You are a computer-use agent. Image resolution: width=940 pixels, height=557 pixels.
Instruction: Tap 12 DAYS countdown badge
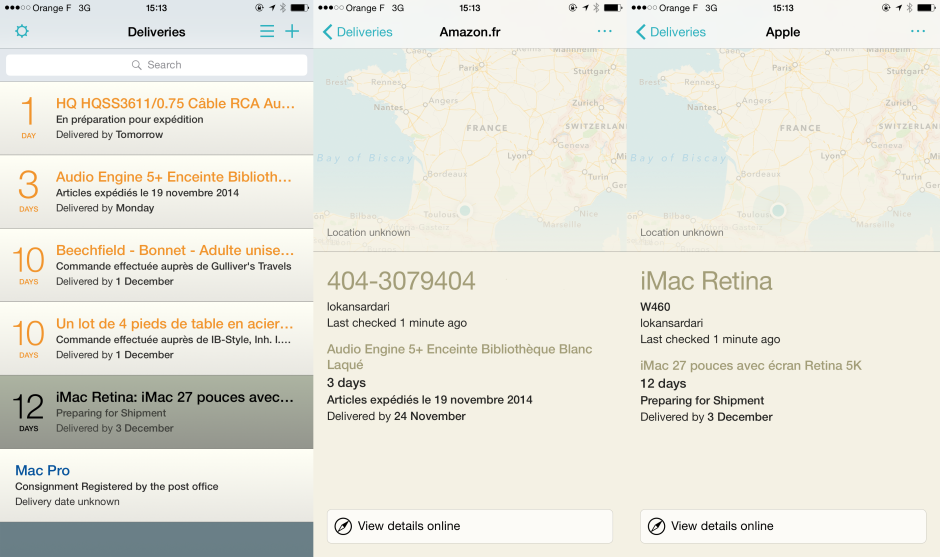click(x=28, y=411)
